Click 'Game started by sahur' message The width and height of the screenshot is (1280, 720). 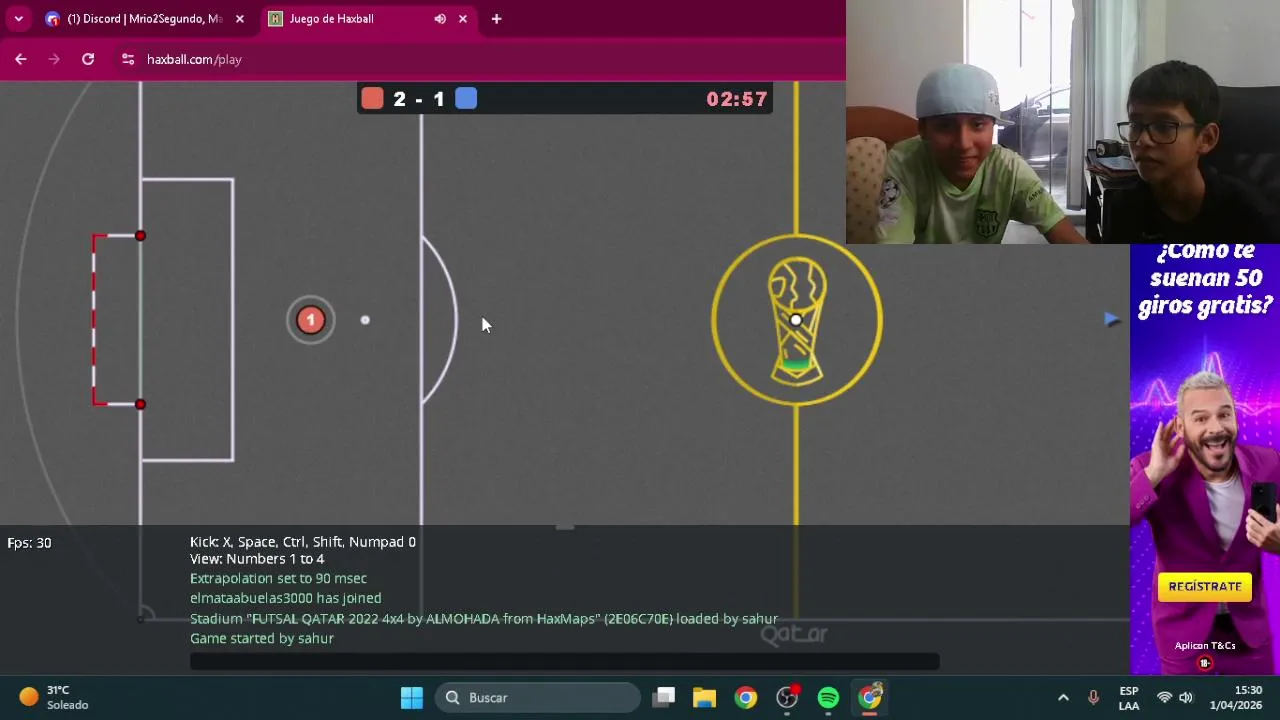pos(262,638)
